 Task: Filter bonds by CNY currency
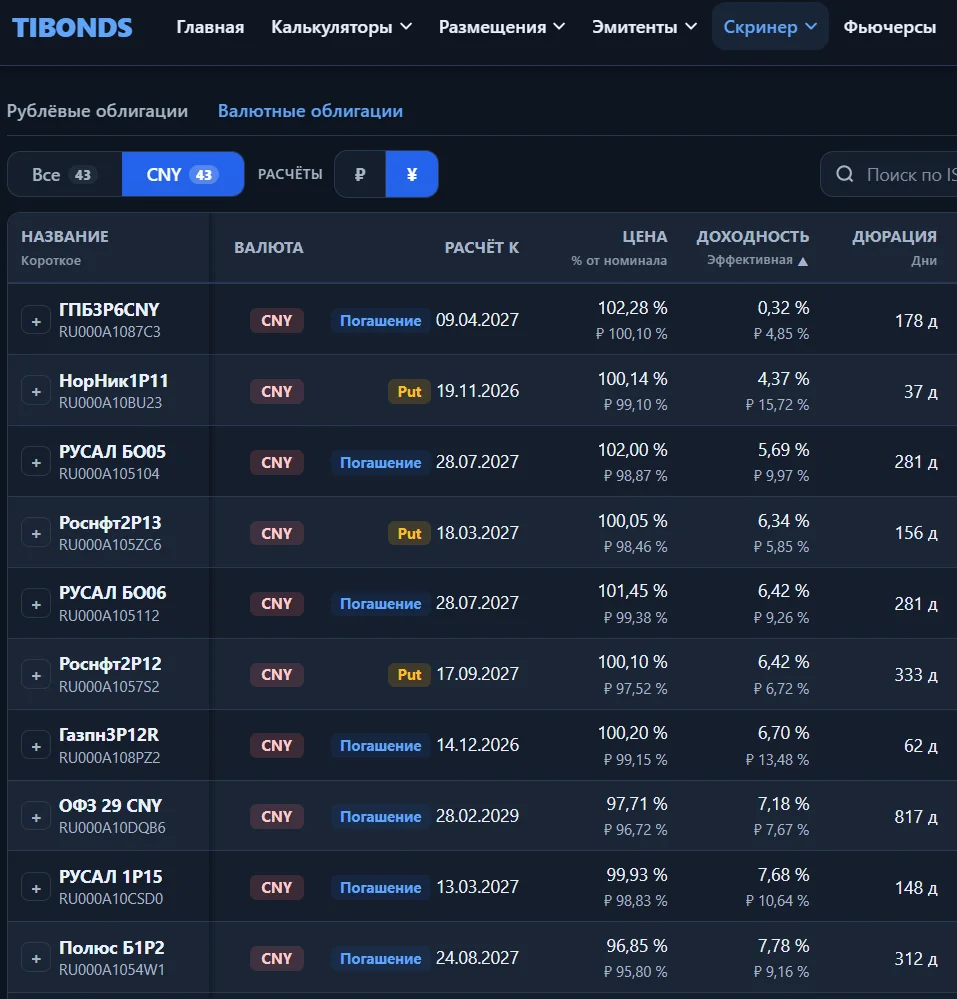[182, 174]
